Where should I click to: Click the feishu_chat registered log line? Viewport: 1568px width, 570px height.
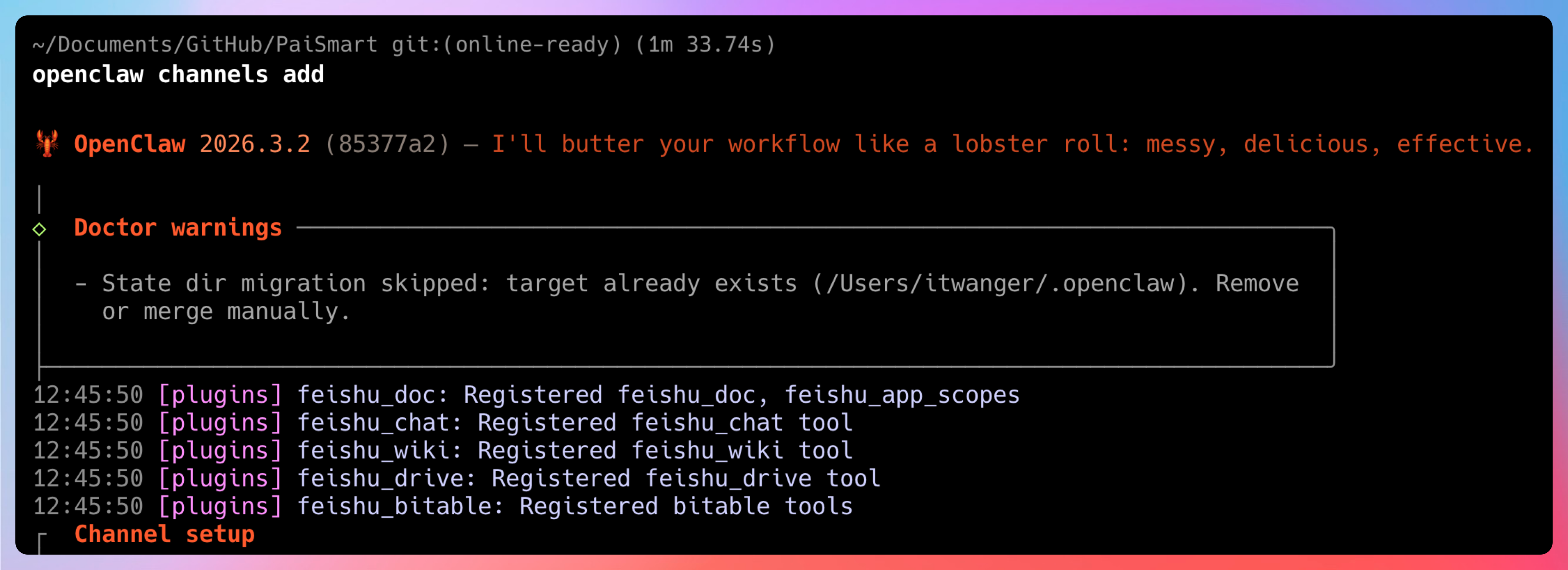coord(575,423)
